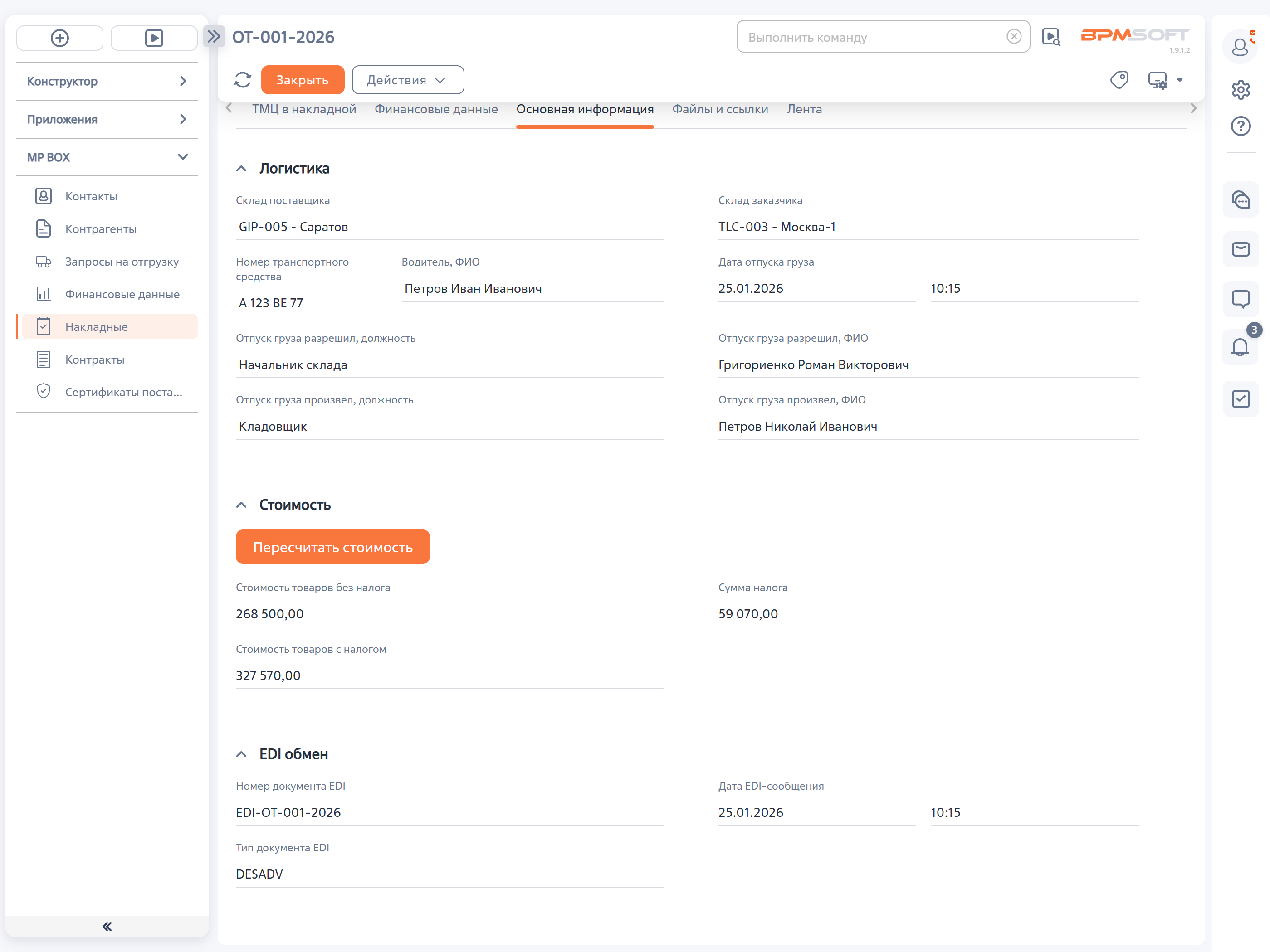Expand the Приложения menu
Viewport: 1270px width, 952px height.
point(107,119)
